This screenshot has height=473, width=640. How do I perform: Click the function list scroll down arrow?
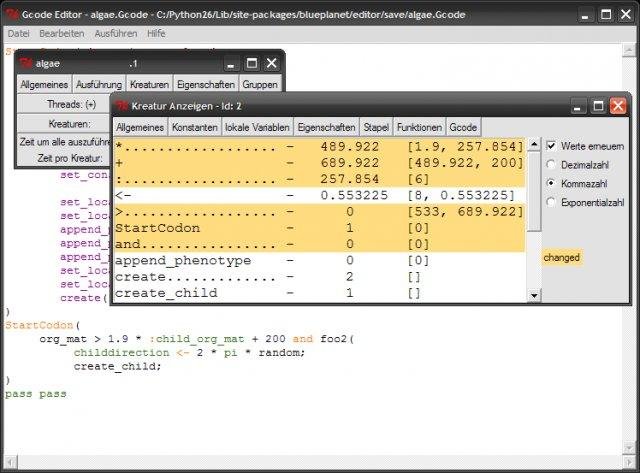point(534,295)
